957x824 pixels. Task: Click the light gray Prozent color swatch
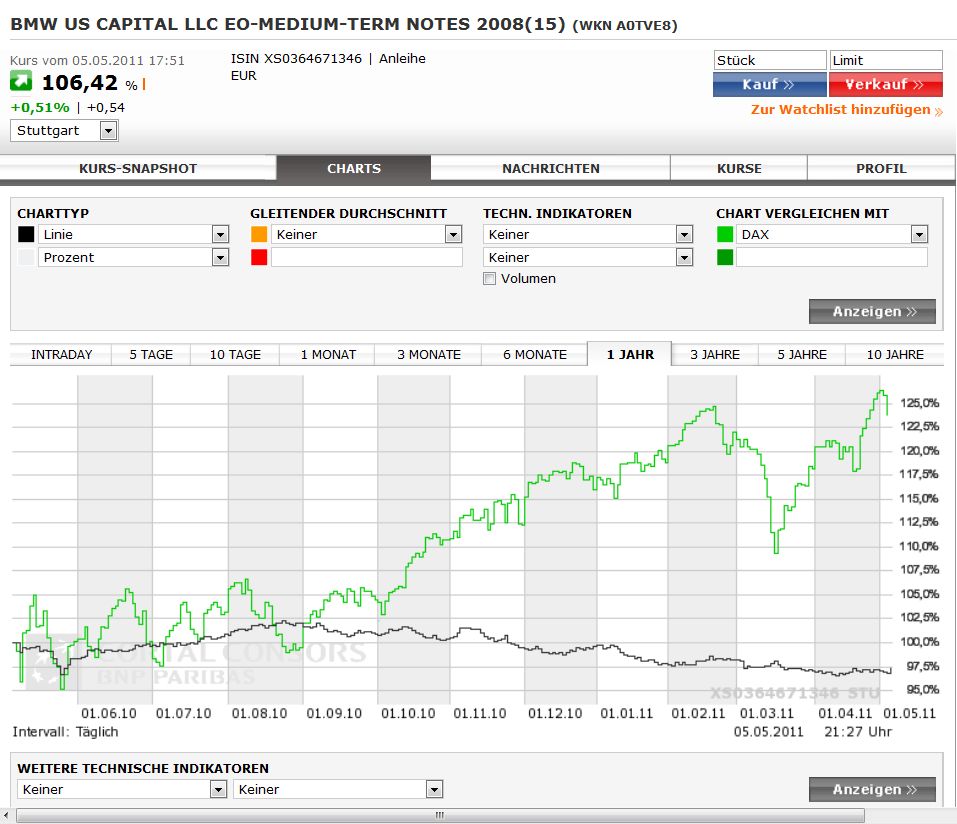pos(26,258)
